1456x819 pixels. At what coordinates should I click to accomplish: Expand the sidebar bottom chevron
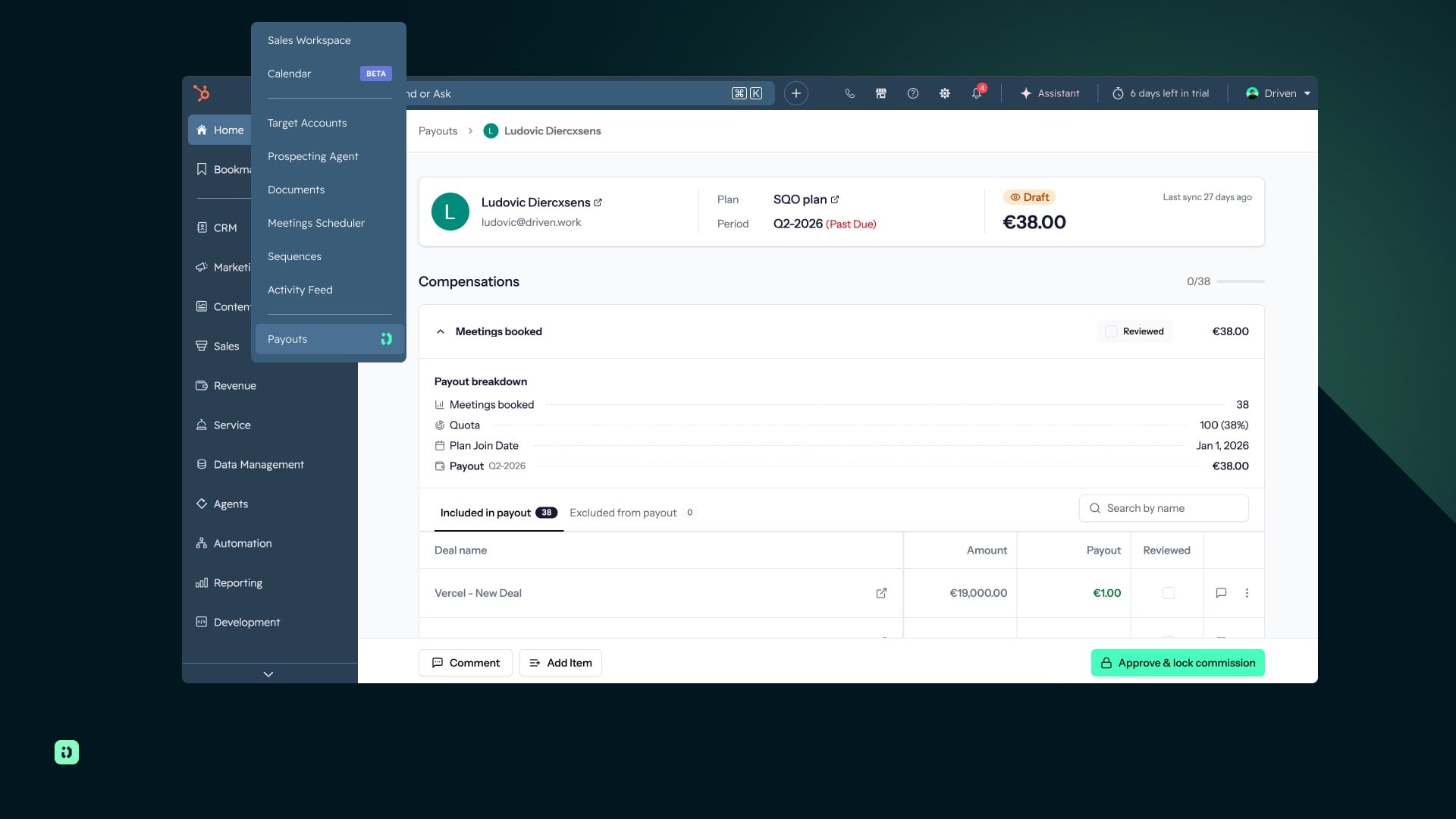[x=268, y=673]
